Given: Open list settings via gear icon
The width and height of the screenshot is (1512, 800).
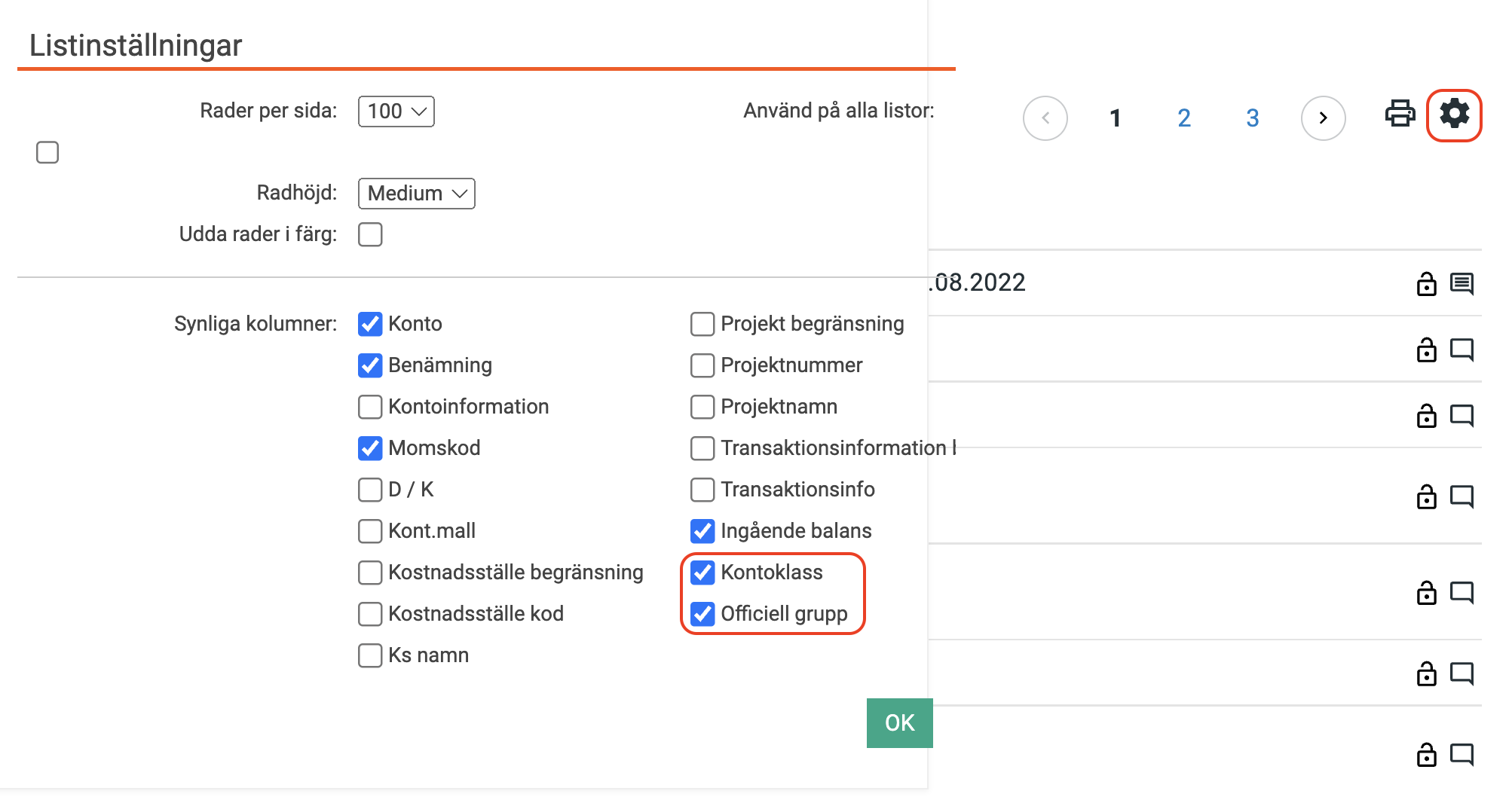Looking at the screenshot, I should pos(1454,114).
